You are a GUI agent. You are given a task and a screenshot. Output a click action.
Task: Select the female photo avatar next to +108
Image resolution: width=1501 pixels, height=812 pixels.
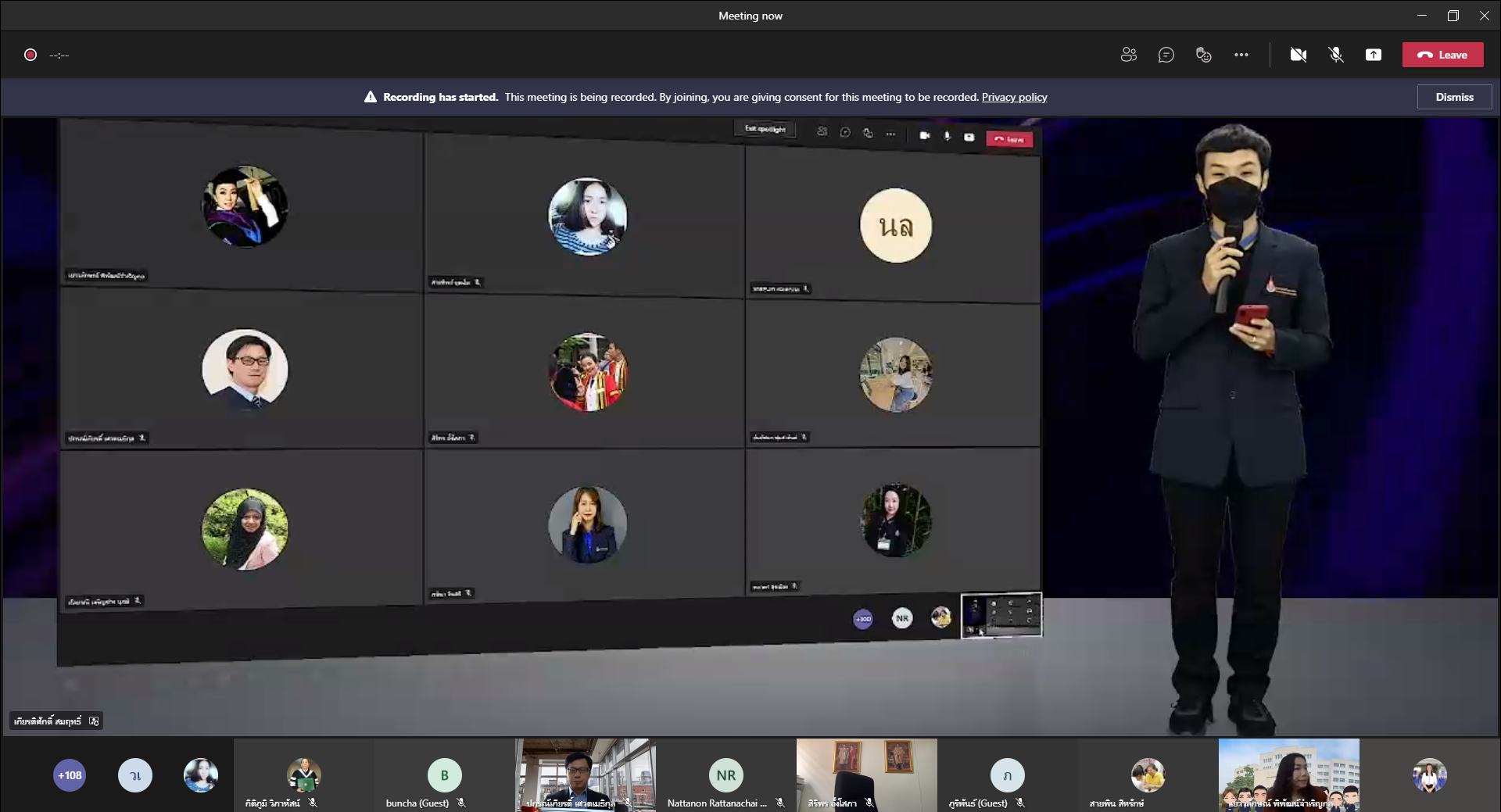[201, 775]
